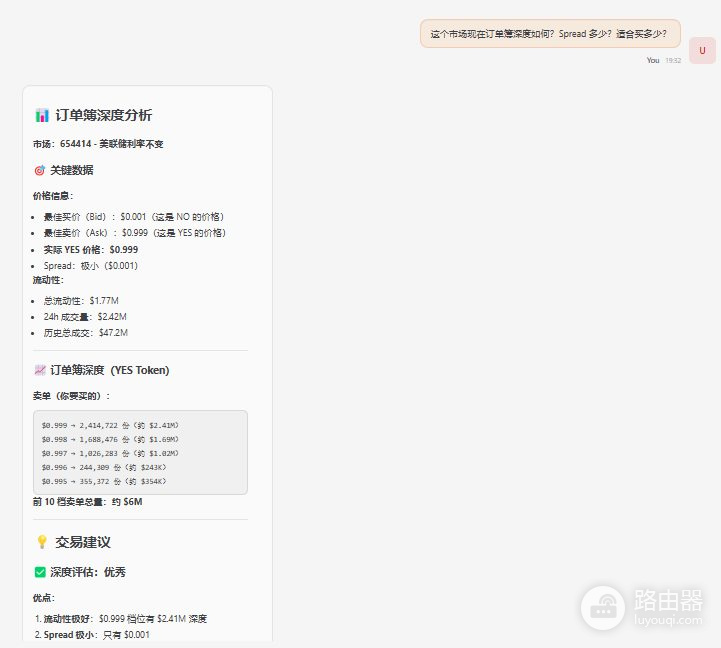Click the 最佳买价 (Bid) $0.001 line
Screen dimensions: 721x648
[134, 217]
